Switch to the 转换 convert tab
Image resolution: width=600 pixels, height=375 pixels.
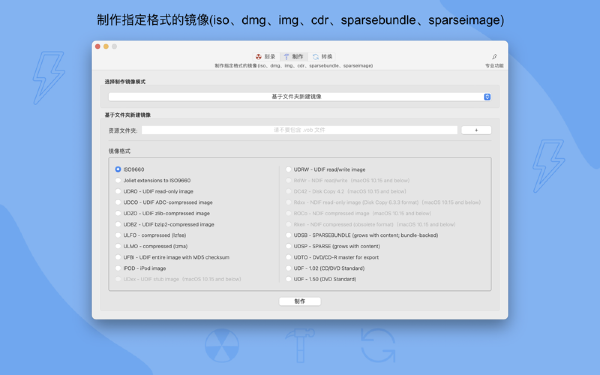[x=322, y=57]
